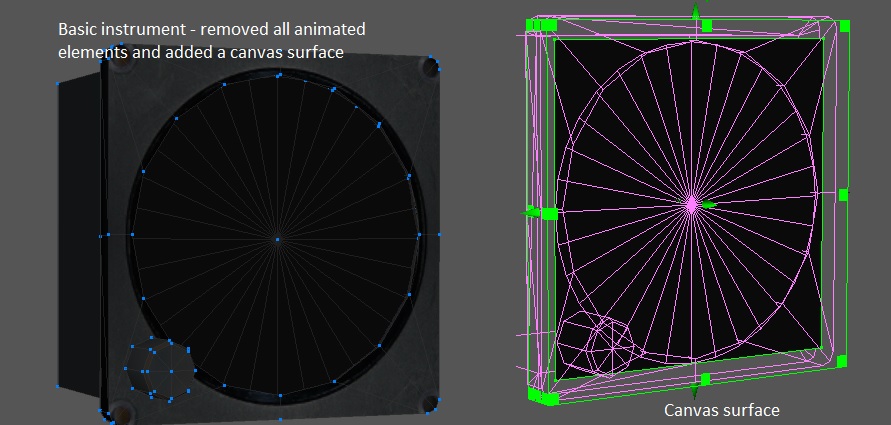Click the green up arrow above wireframe
Image resolution: width=891 pixels, height=425 pixels.
click(694, 11)
